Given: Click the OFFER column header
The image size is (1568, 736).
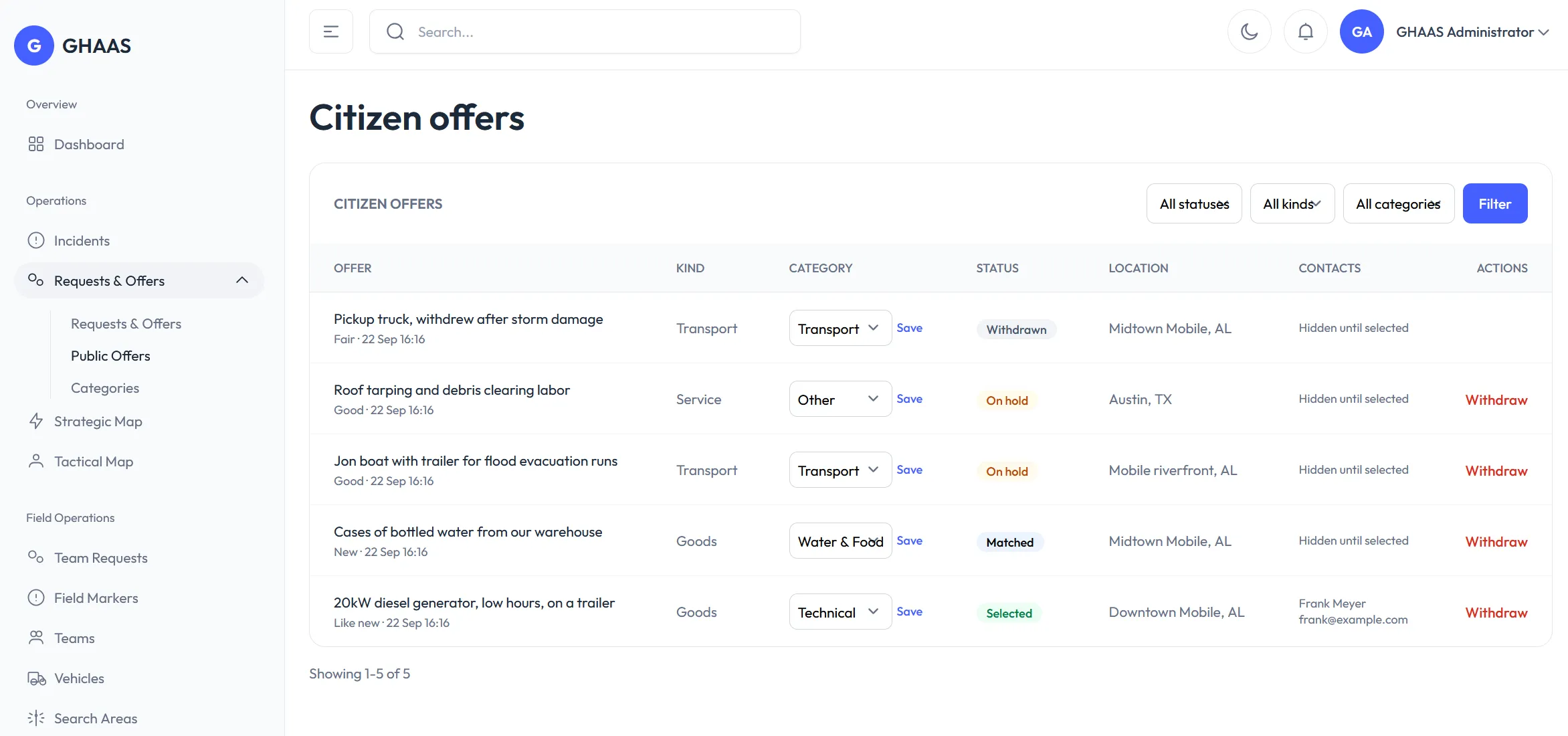Looking at the screenshot, I should click(353, 268).
